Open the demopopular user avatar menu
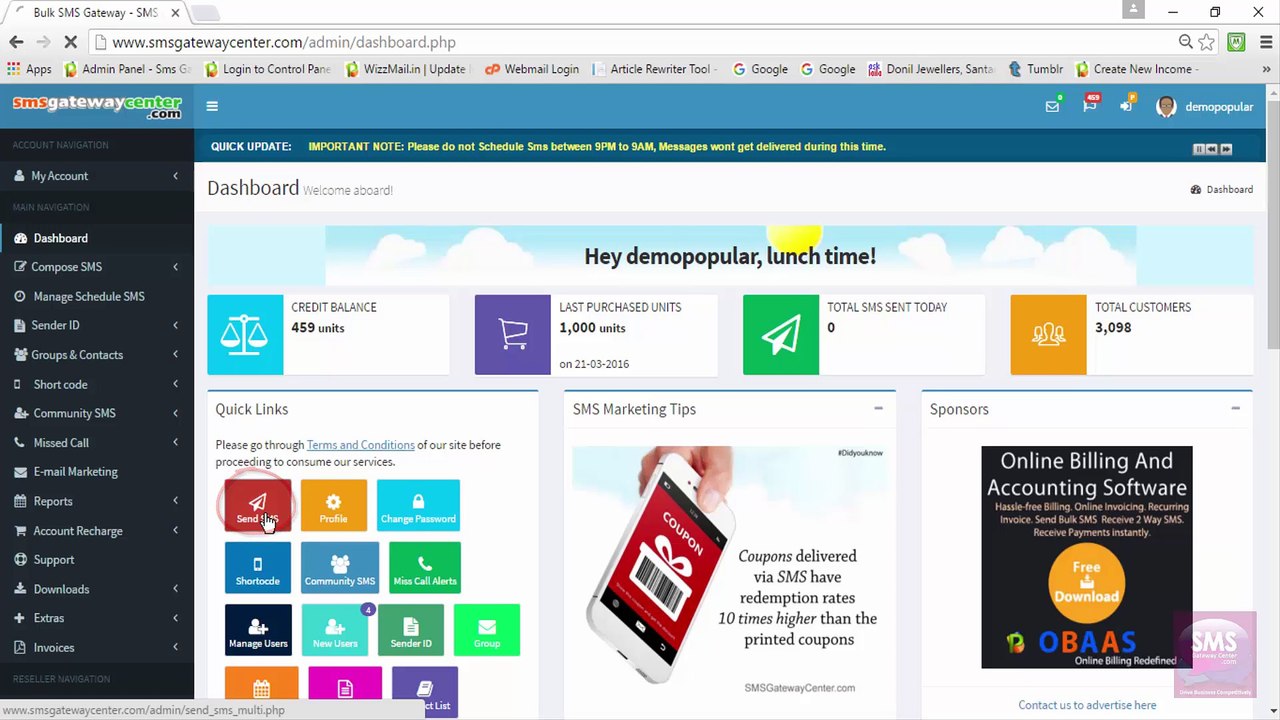The image size is (1280, 720). pos(1204,106)
